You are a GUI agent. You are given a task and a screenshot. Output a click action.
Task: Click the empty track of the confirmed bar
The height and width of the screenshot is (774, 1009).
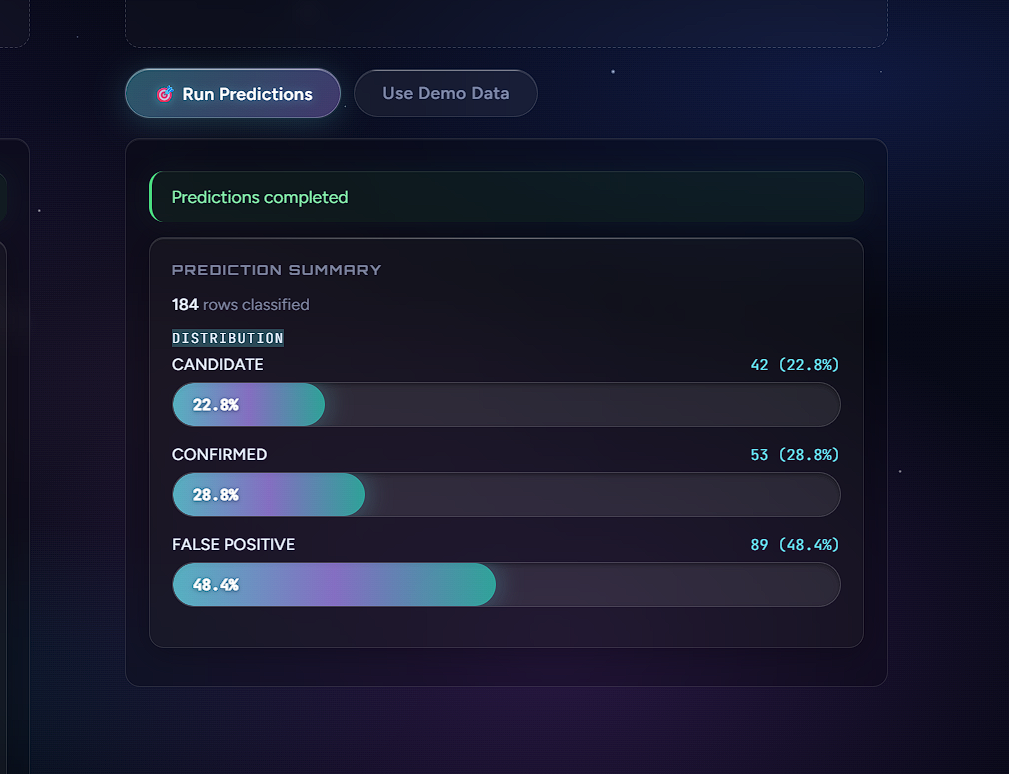point(600,495)
